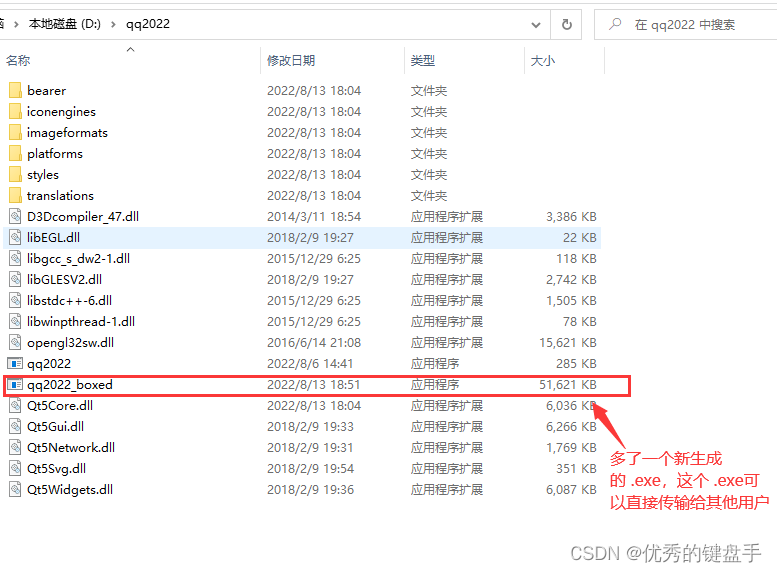Click the bearer folder icon

click(x=15, y=90)
